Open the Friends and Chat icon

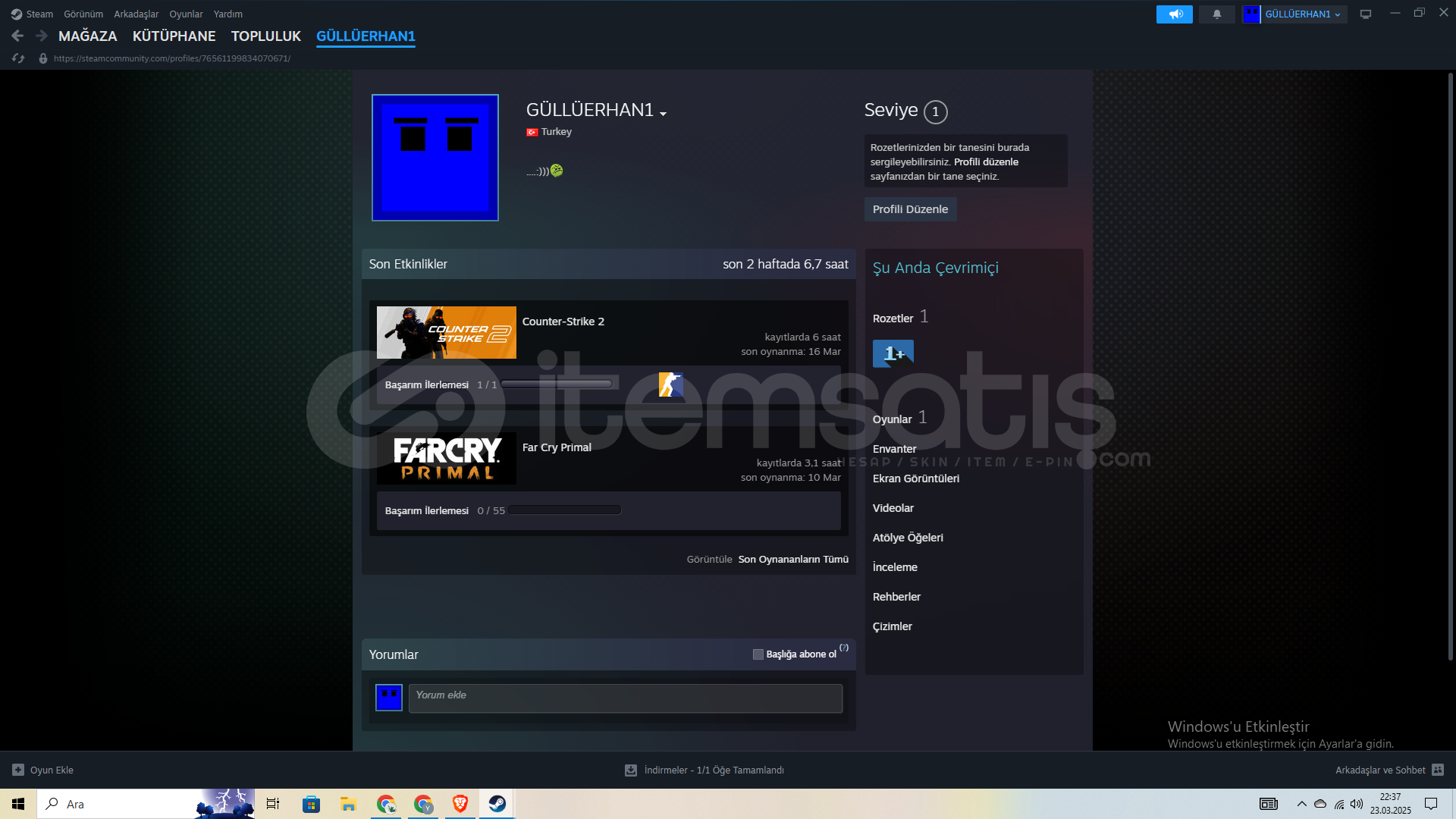1437,770
